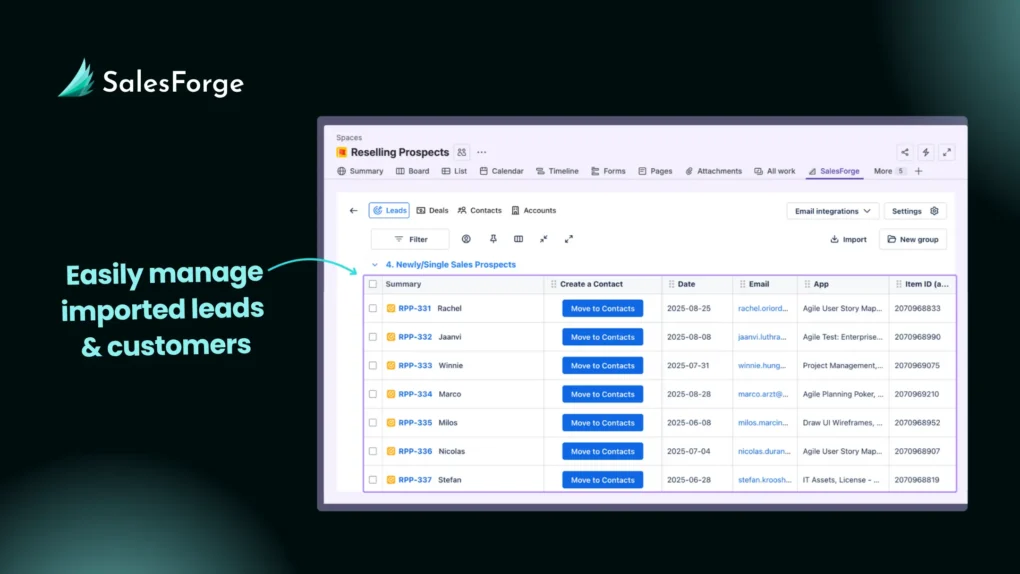Click the New group button

click(913, 239)
